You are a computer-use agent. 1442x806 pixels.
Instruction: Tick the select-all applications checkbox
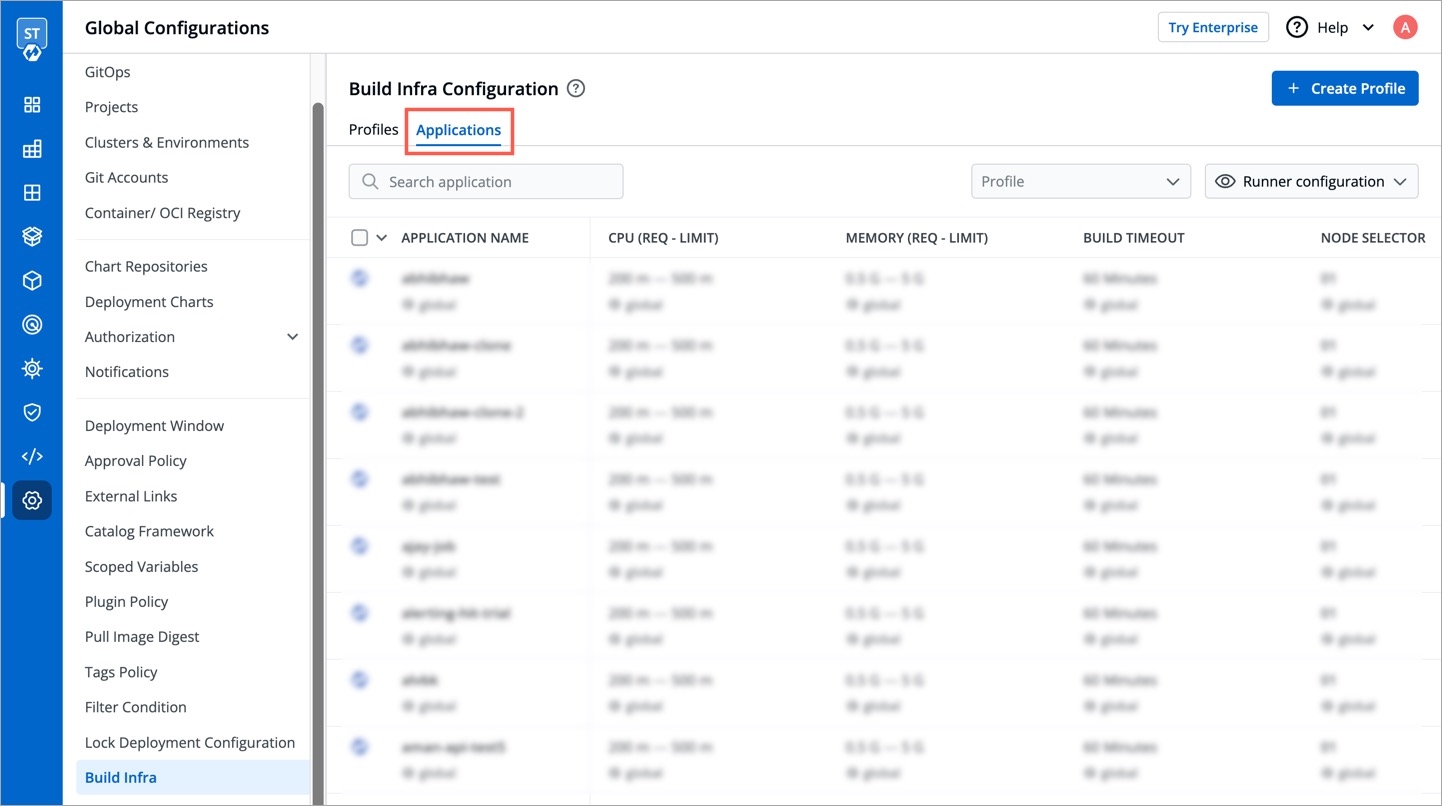pyautogui.click(x=360, y=238)
